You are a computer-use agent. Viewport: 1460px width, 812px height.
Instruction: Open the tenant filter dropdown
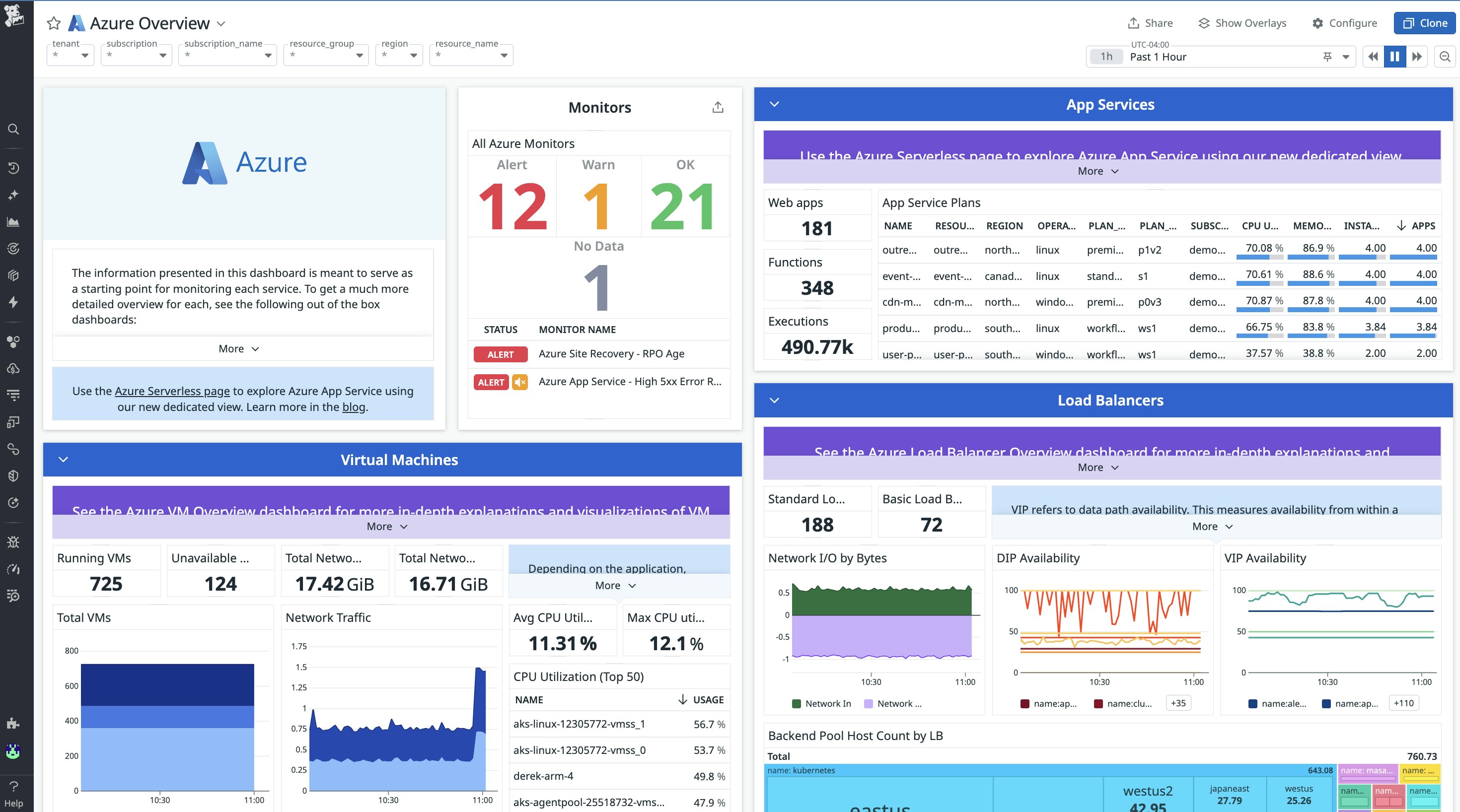click(x=71, y=56)
